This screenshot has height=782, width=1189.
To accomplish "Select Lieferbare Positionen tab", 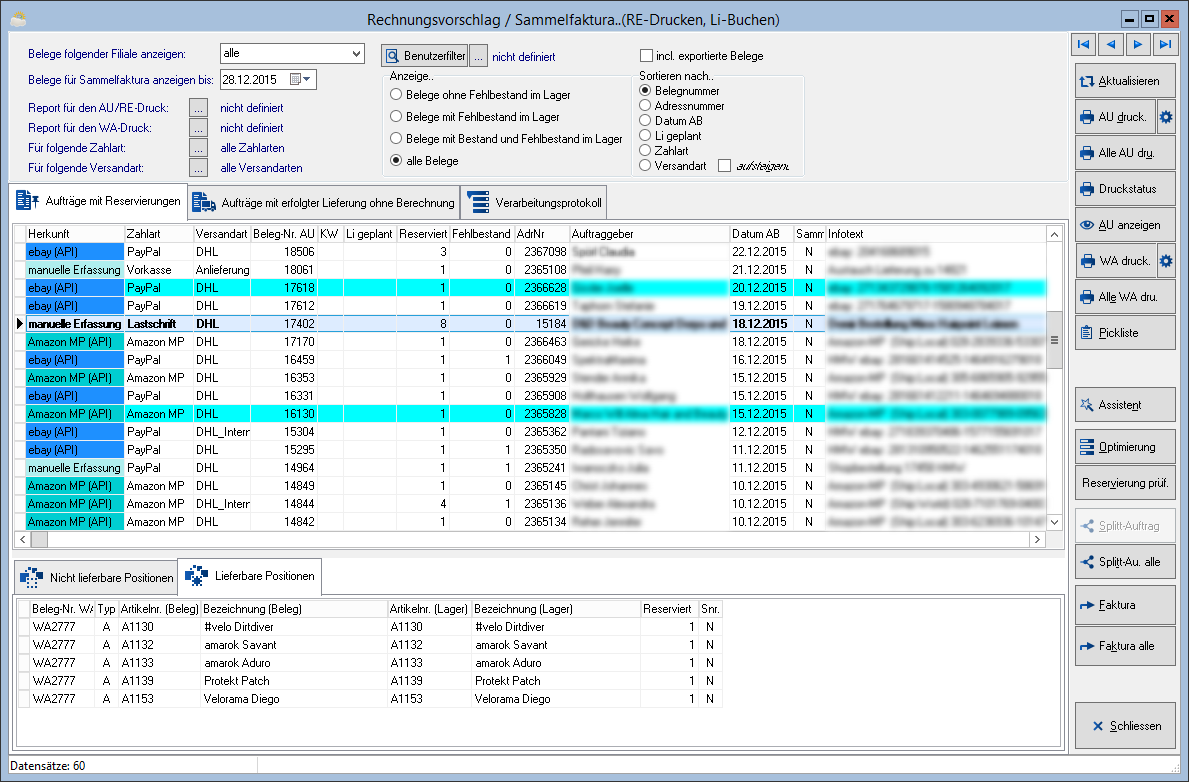I will [x=249, y=576].
